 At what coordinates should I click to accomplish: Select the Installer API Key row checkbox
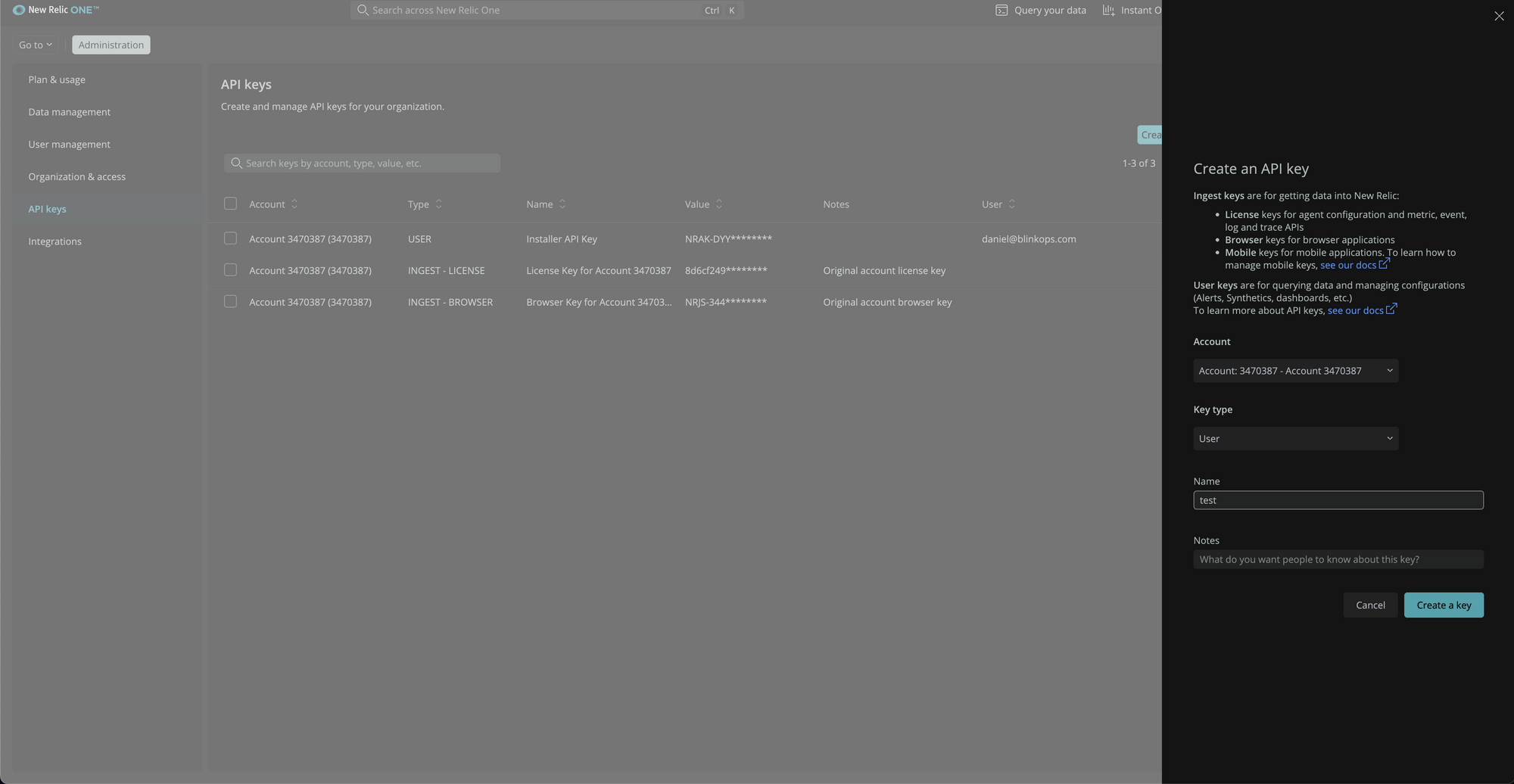point(230,238)
